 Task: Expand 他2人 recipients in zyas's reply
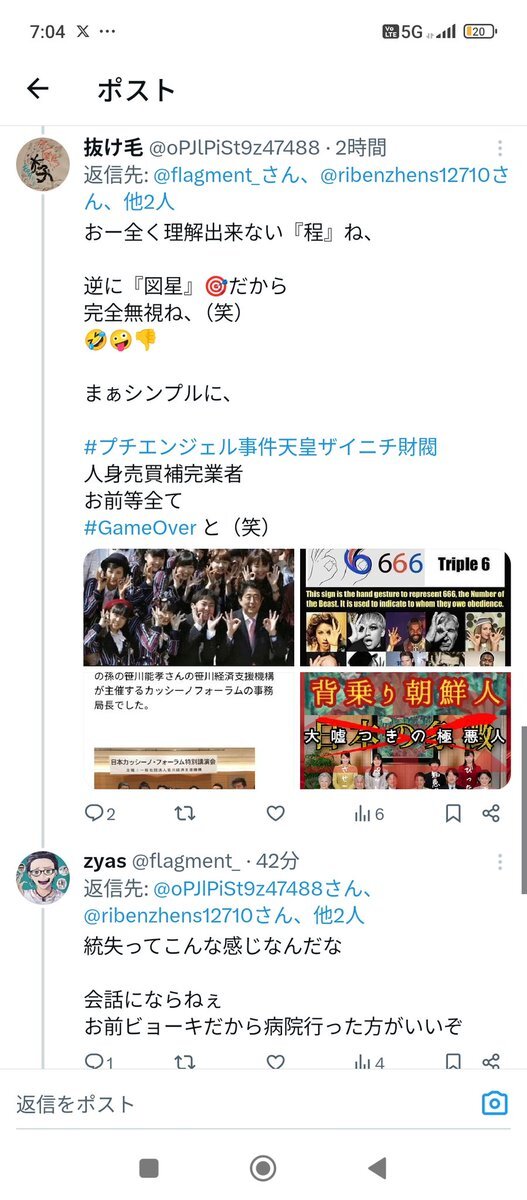pos(339,914)
